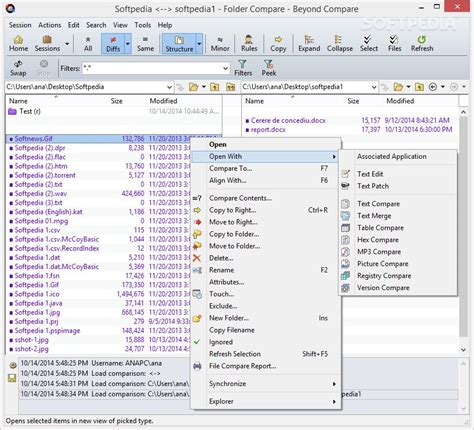Show All files filter
Viewport: 474px width, 430px height.
coord(88,44)
